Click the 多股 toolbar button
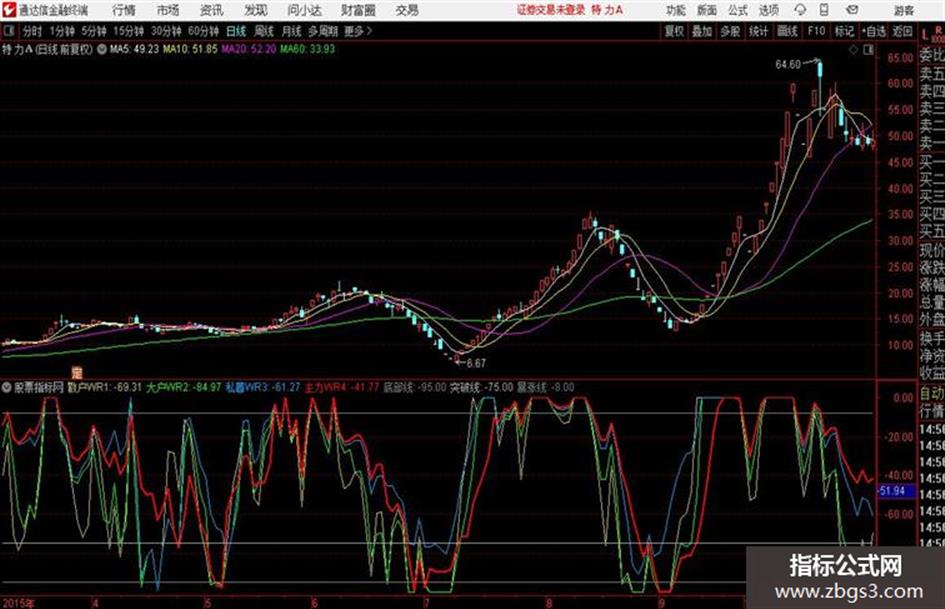Screen dimensions: 945x609 (730, 31)
